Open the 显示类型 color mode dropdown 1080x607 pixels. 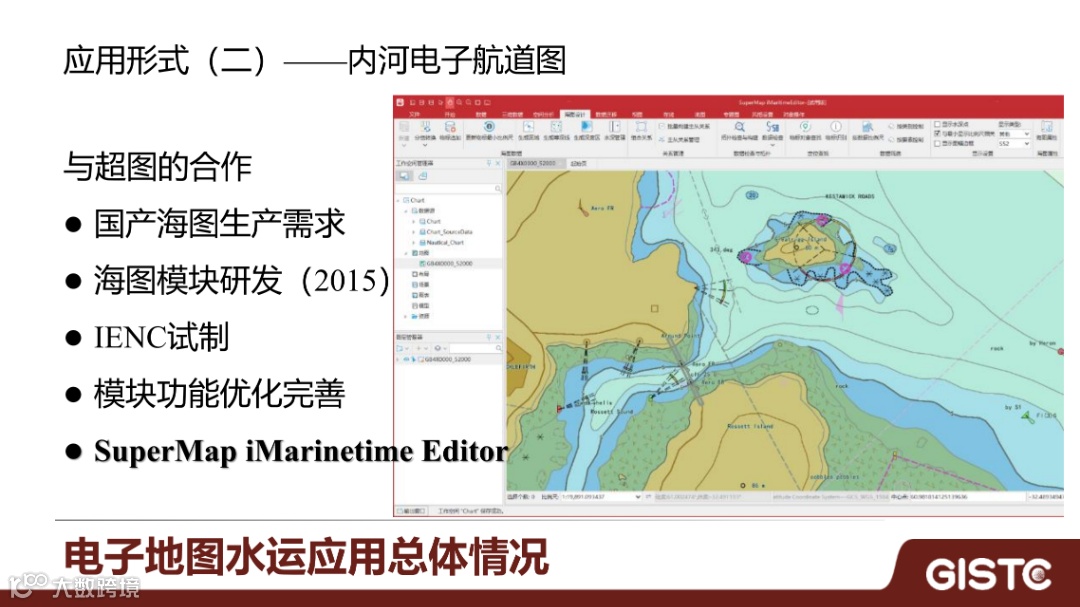click(1014, 134)
